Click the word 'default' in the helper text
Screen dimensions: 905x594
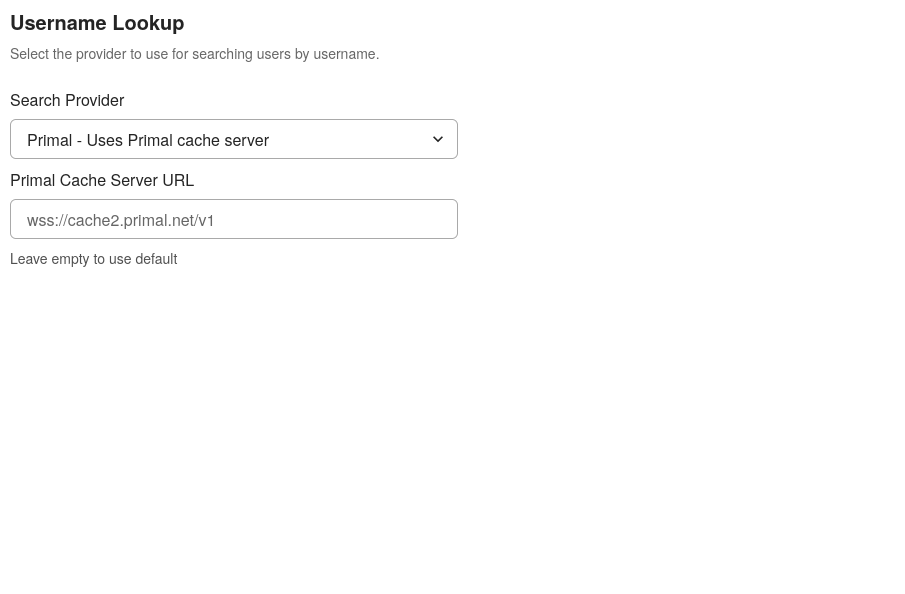point(155,259)
